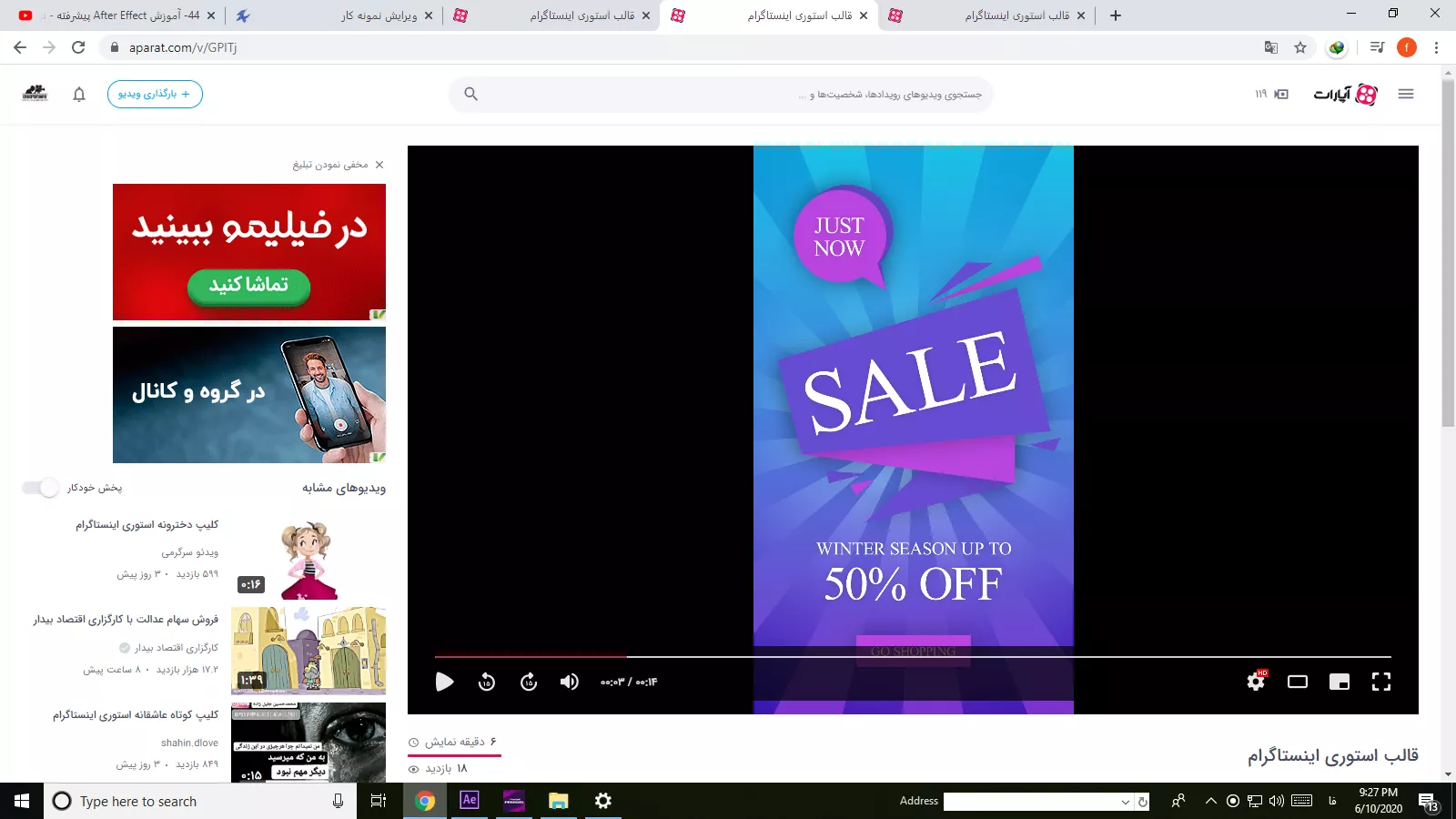
Task: Toggle autoplay switch
Action: coord(41,488)
